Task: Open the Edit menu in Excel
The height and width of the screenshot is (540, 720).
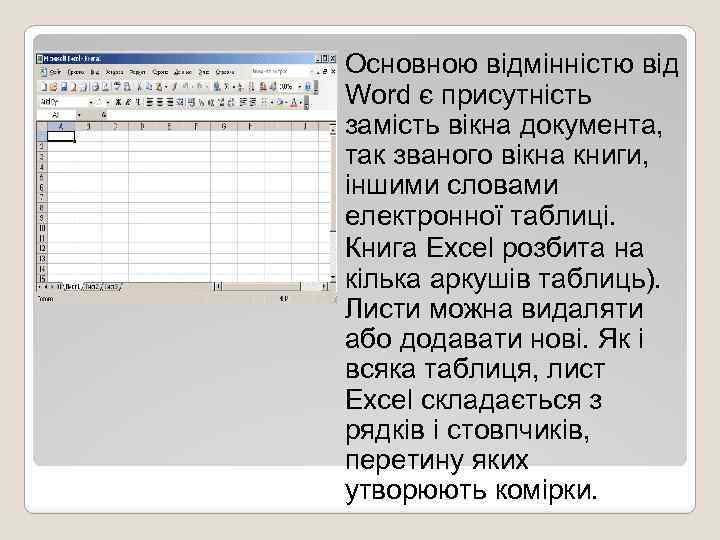Action: tap(76, 72)
